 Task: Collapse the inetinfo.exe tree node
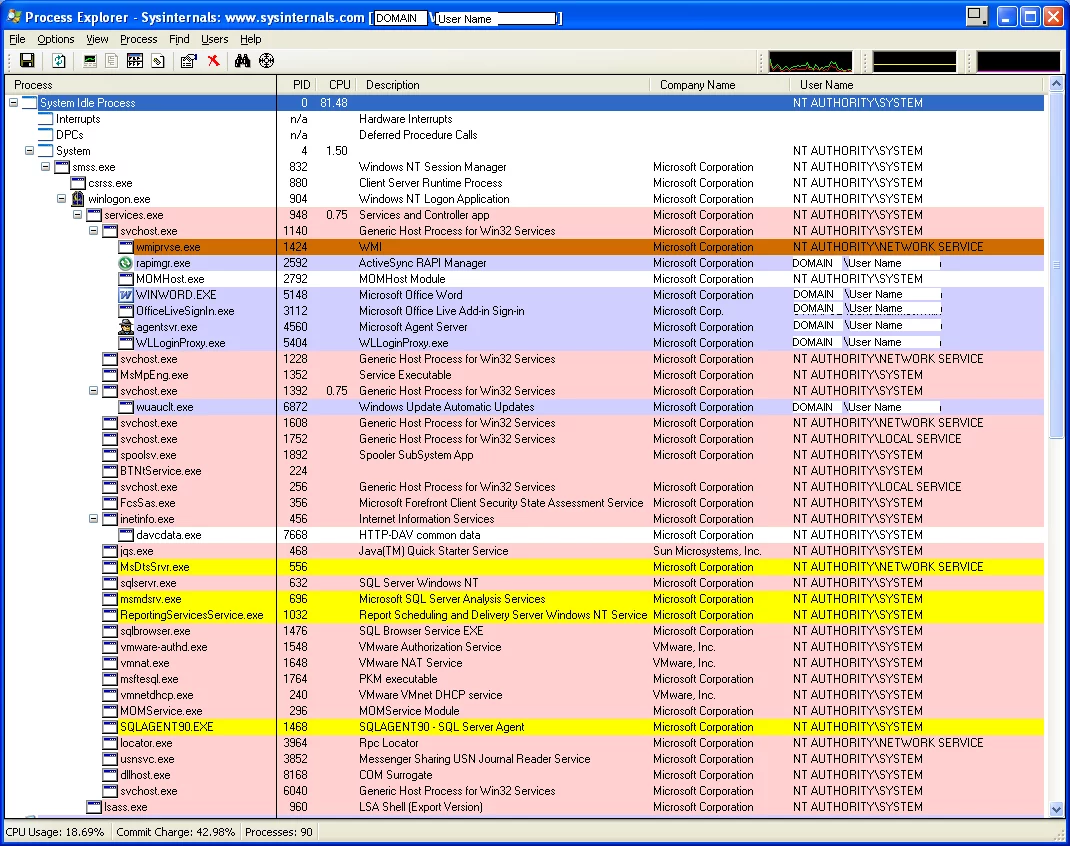click(x=94, y=519)
